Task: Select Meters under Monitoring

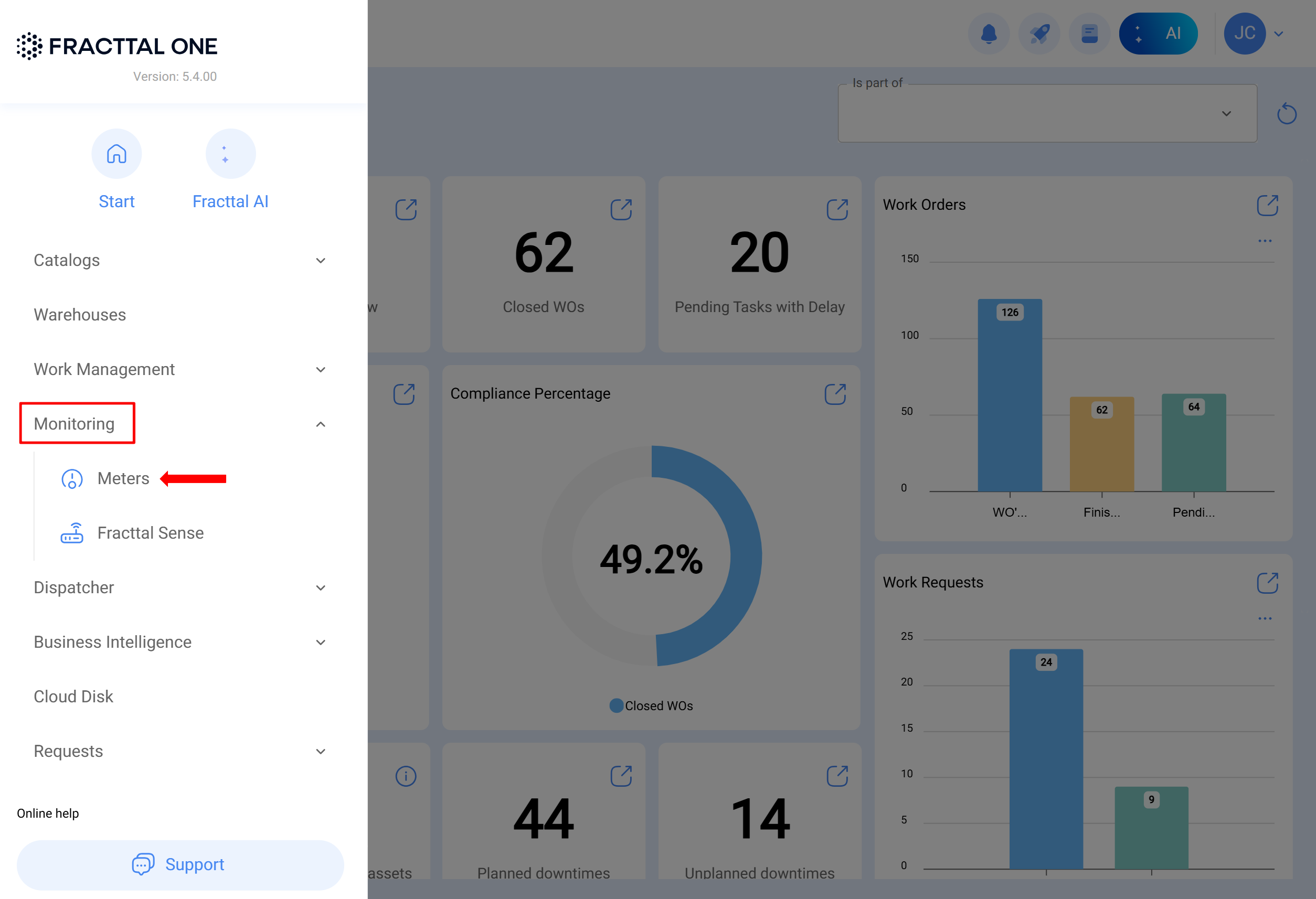Action: click(123, 478)
